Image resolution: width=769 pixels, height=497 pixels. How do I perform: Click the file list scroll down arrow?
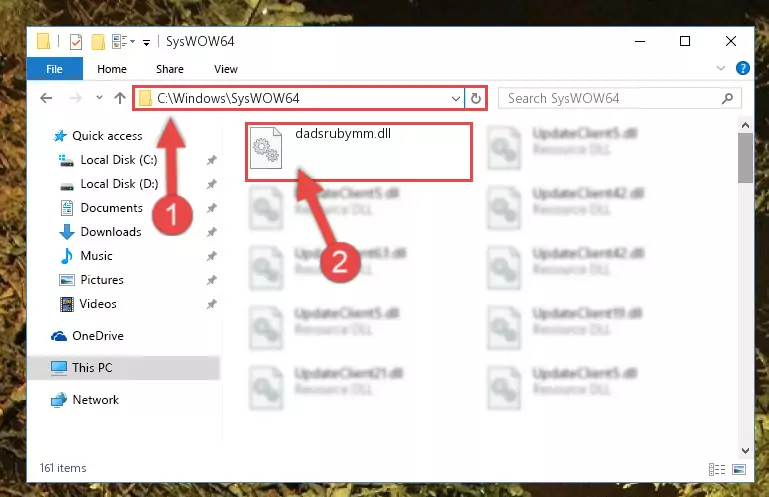tap(745, 450)
